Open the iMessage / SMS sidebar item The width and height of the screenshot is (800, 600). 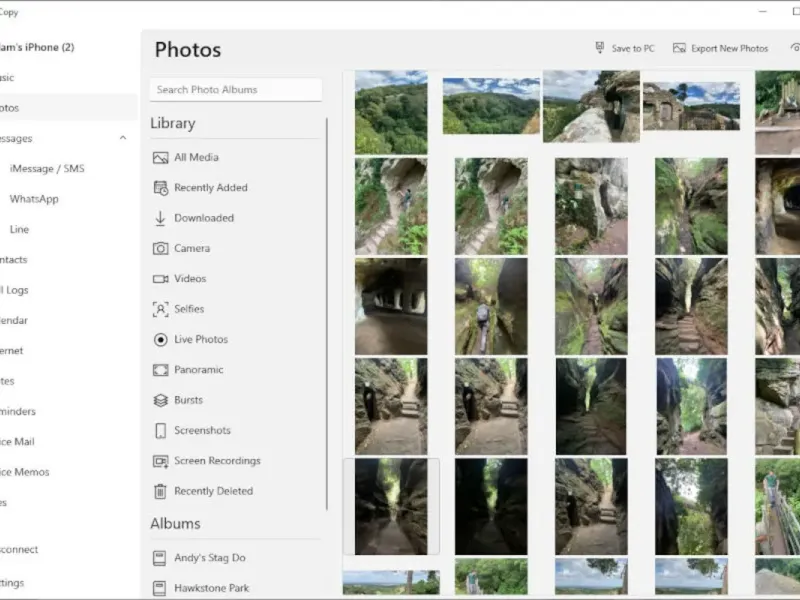pyautogui.click(x=47, y=169)
